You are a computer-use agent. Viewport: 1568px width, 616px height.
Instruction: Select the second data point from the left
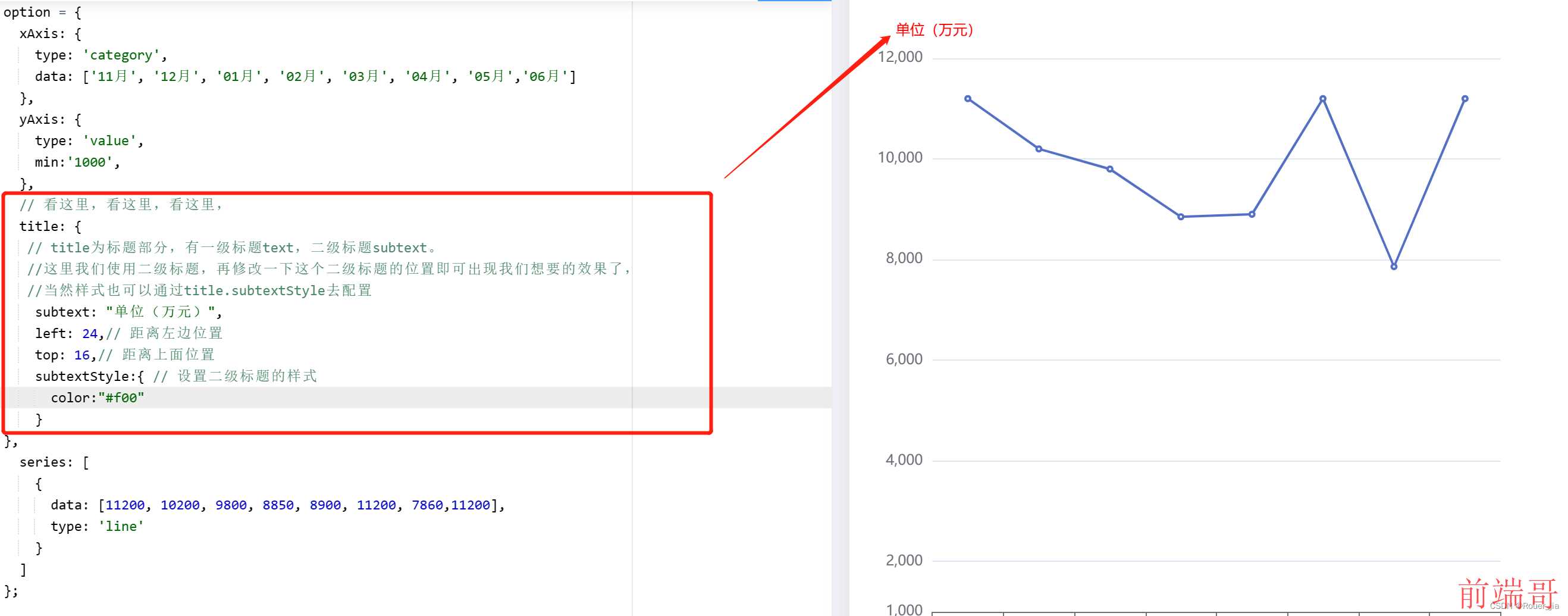point(1039,149)
